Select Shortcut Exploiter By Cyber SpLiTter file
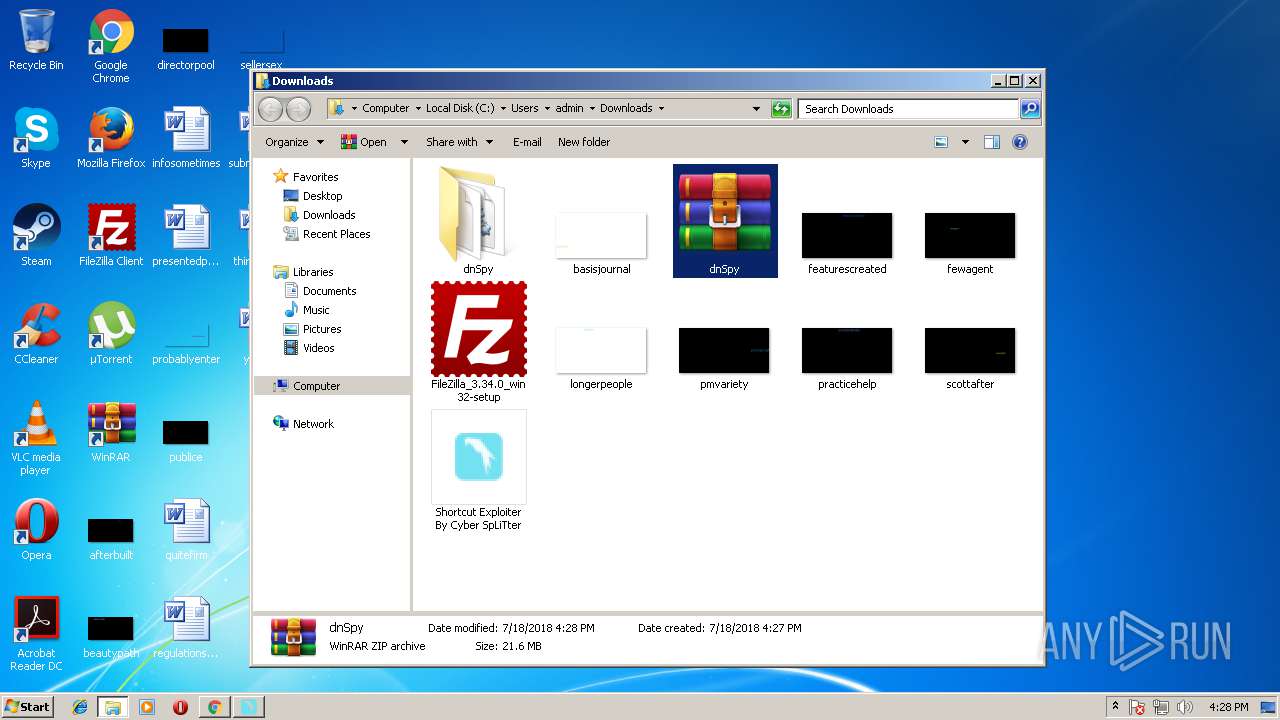The height and width of the screenshot is (720, 1280). [x=478, y=470]
